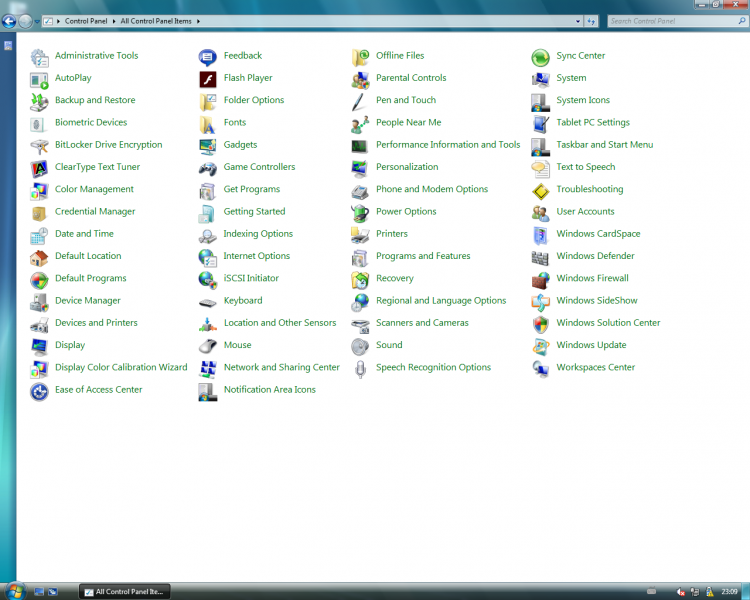Open Personalization link

click(407, 167)
